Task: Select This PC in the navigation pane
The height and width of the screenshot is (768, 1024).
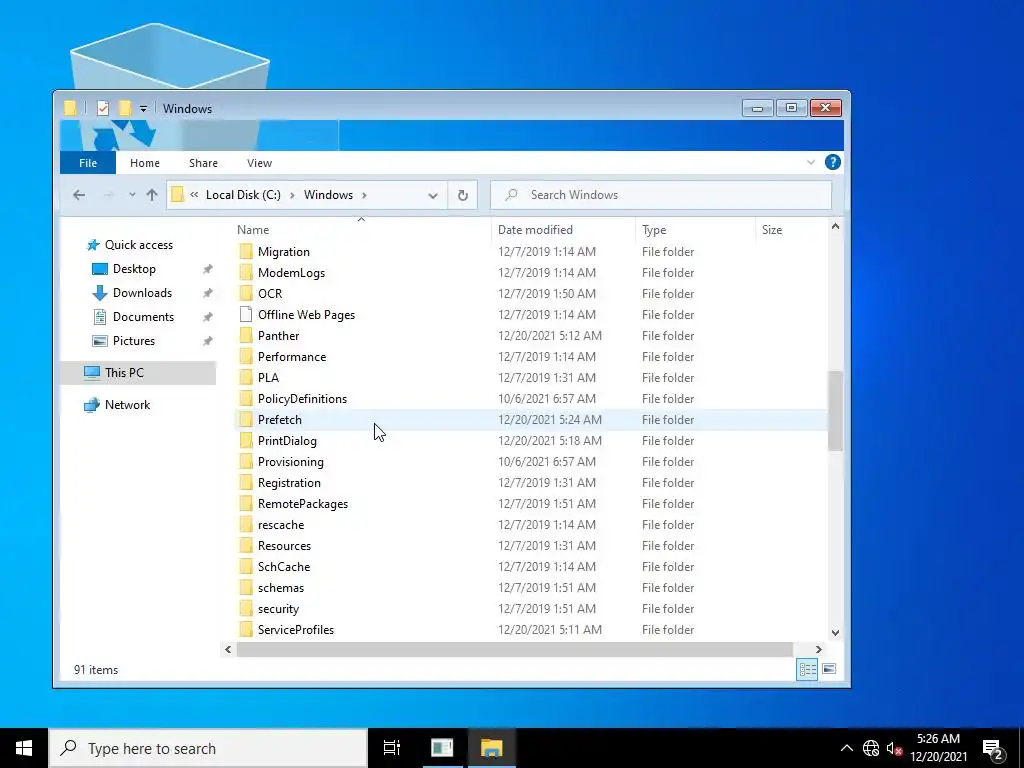Action: (124, 373)
